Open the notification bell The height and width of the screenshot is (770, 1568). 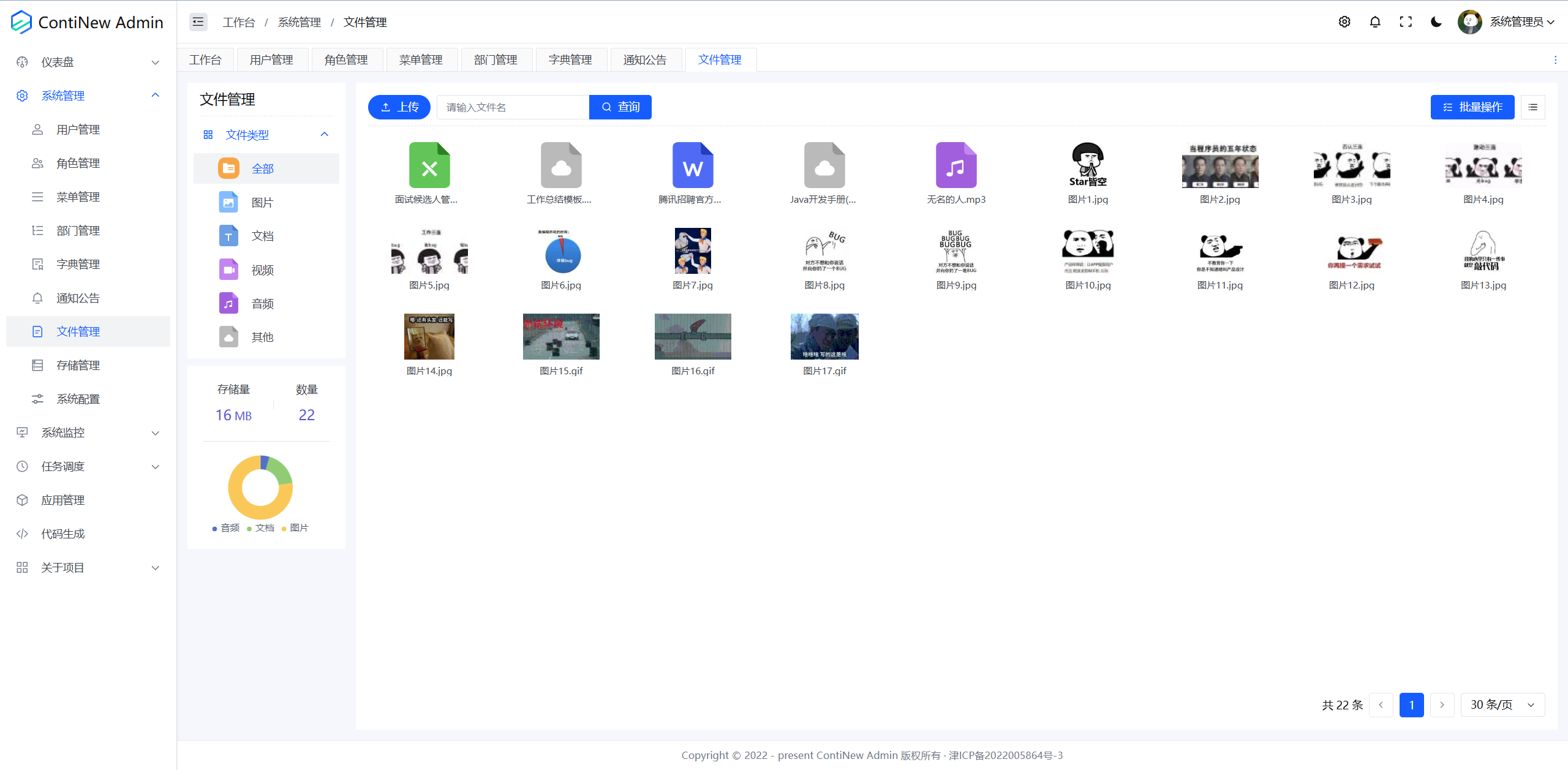1375,22
